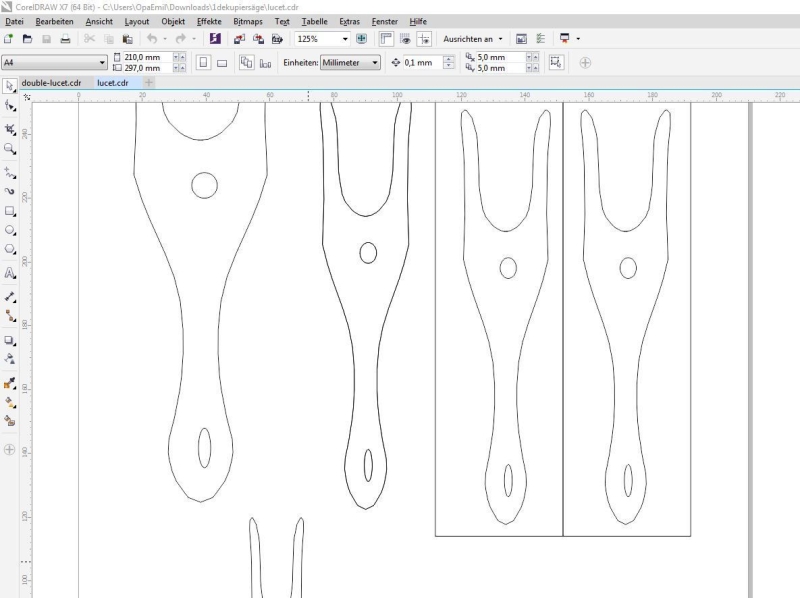This screenshot has width=800, height=598.
Task: Select the Artistic Media tool
Action: 10,191
